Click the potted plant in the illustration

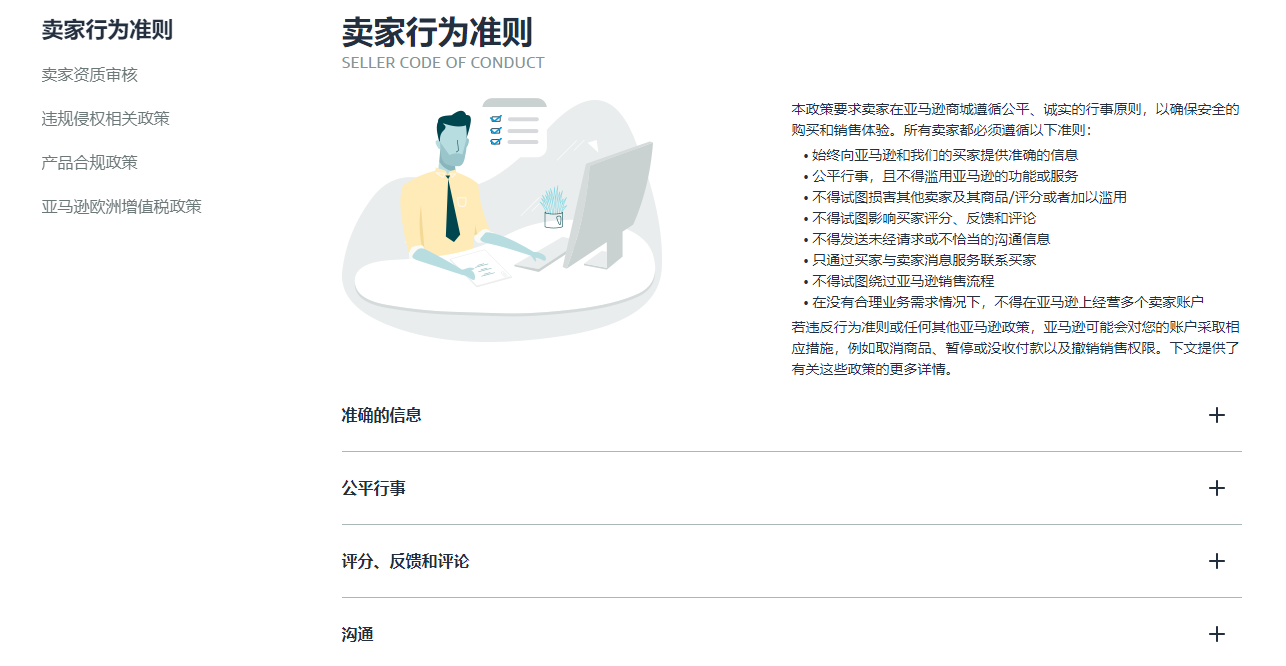point(553,207)
